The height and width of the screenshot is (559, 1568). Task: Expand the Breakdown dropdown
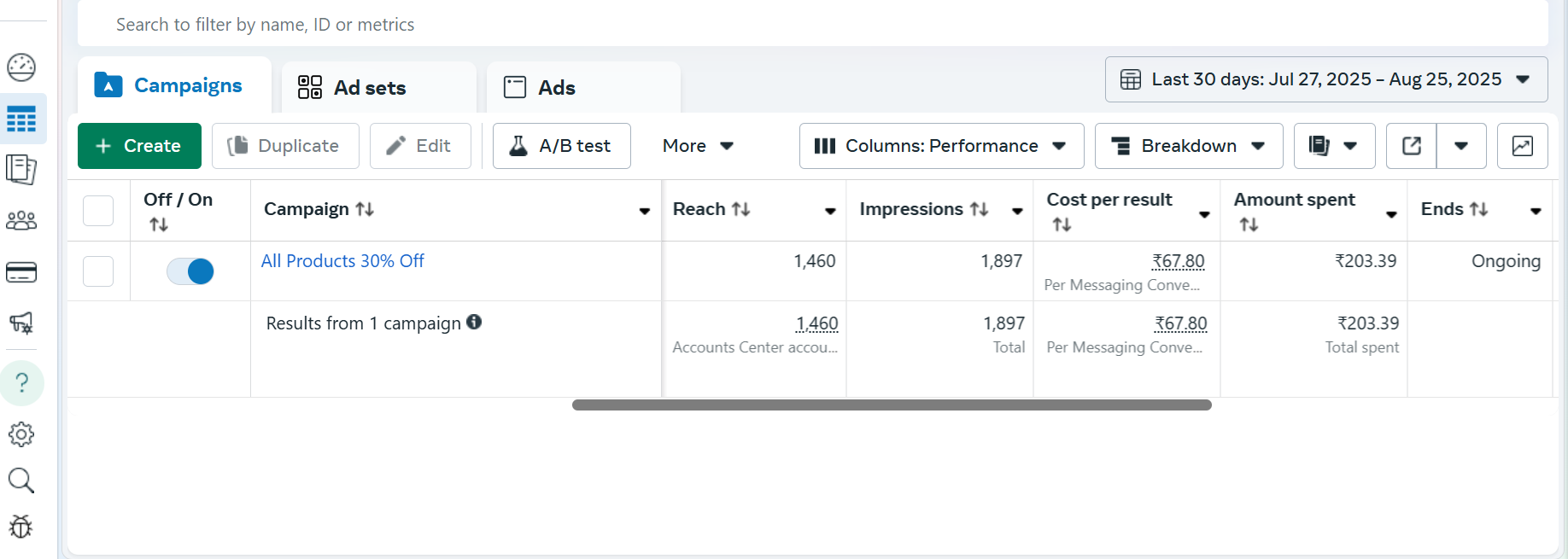(x=1189, y=146)
